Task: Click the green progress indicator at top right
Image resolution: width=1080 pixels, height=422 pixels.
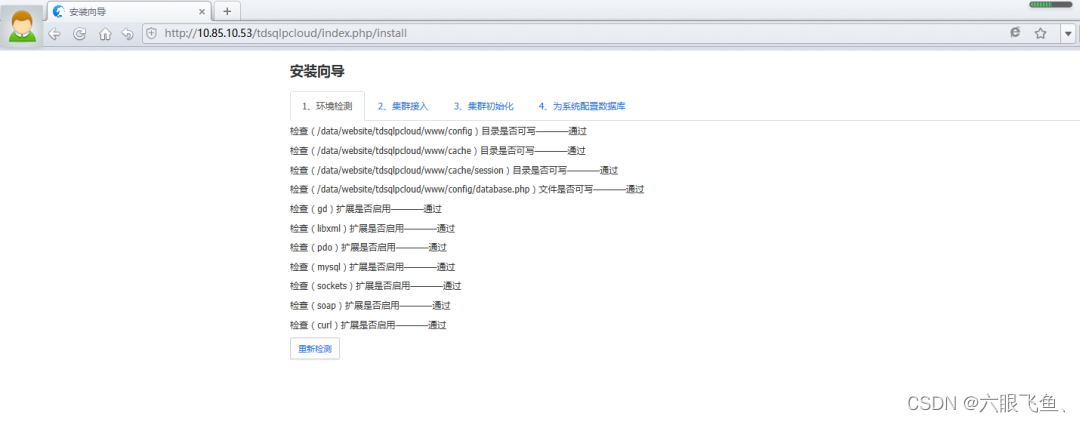Action: pyautogui.click(x=1050, y=5)
